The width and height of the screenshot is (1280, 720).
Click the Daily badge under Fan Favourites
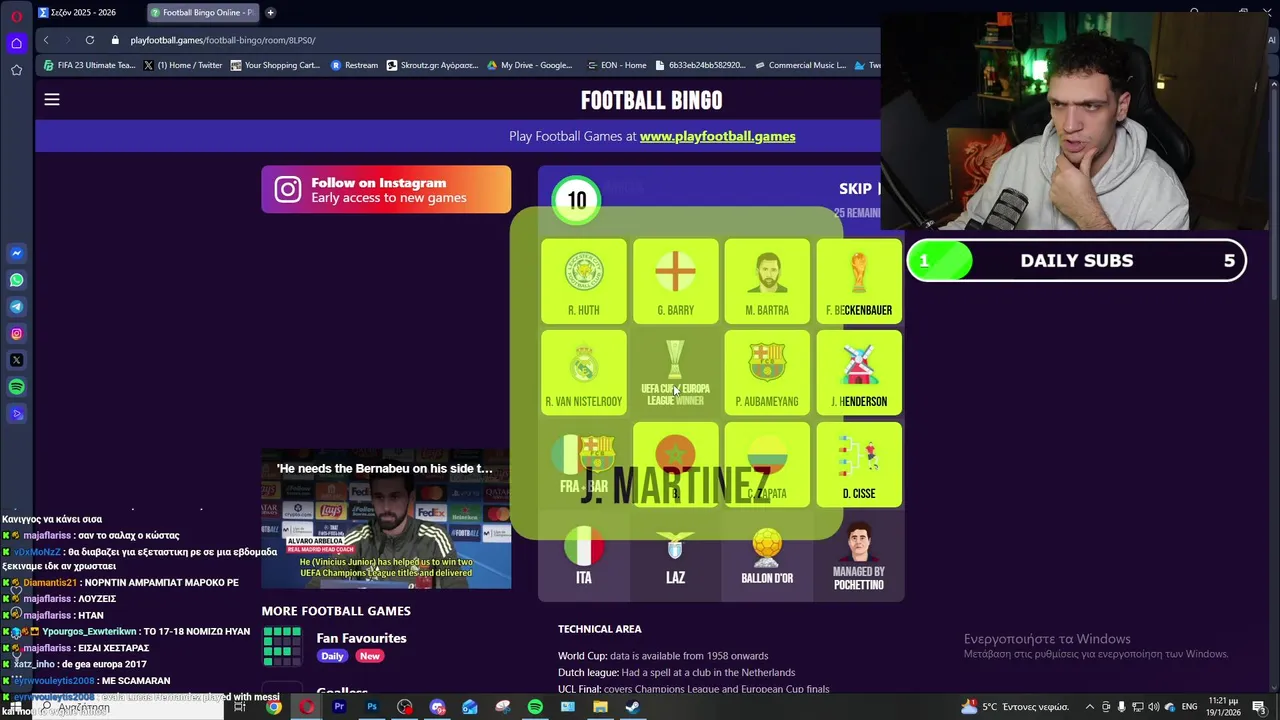[333, 656]
